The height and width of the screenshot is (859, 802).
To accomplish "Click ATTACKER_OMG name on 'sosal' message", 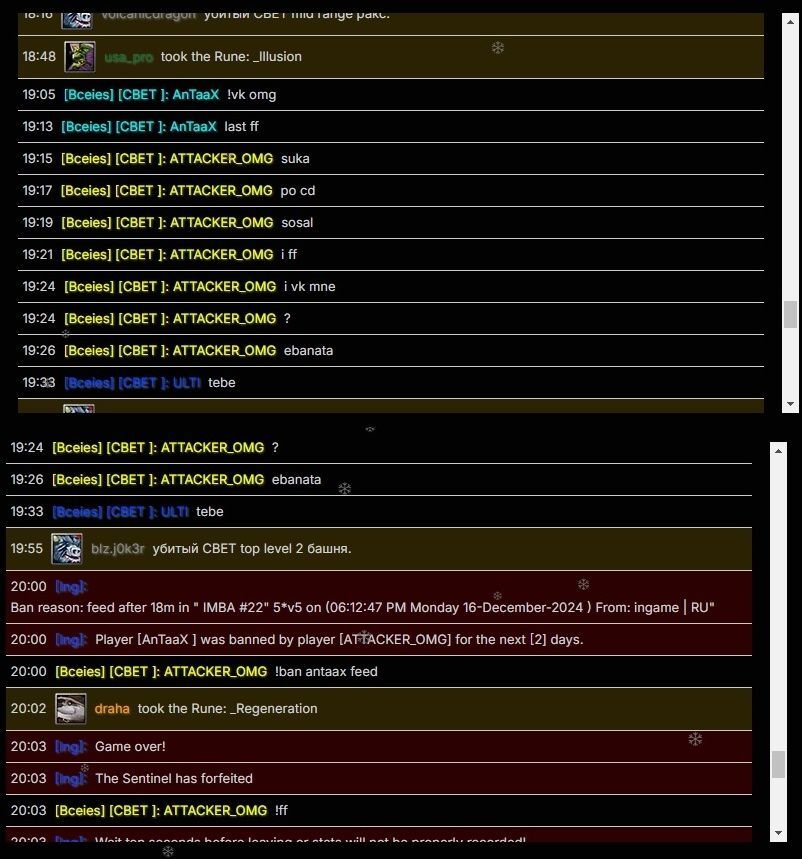I will (221, 223).
